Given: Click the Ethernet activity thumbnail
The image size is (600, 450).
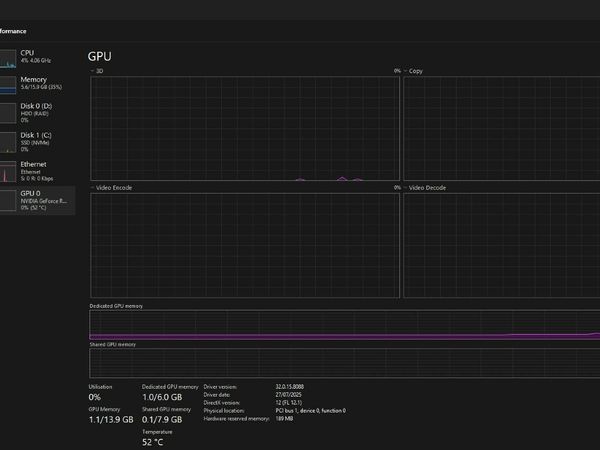Looking at the screenshot, I should 8,170.
